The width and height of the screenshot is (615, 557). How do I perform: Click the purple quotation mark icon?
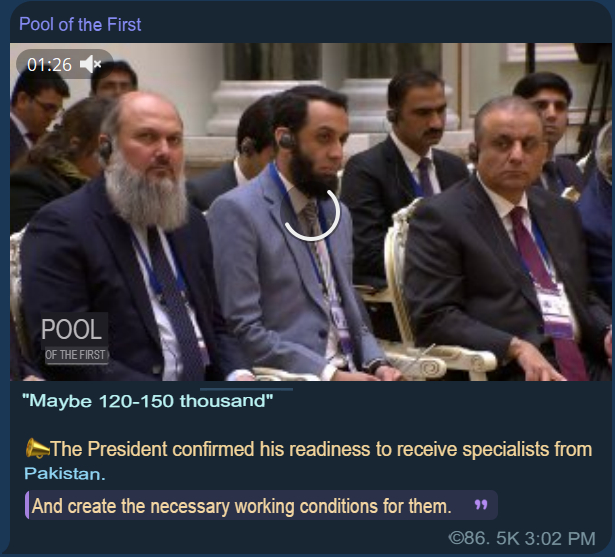481,505
